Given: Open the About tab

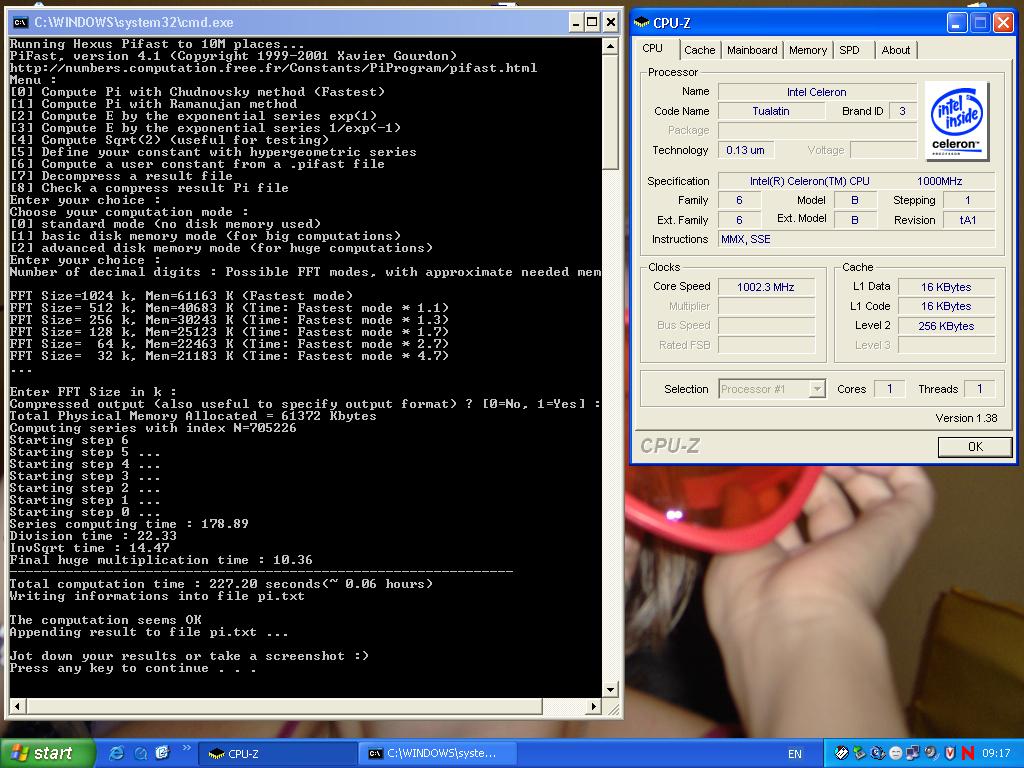Looking at the screenshot, I should click(x=895, y=50).
